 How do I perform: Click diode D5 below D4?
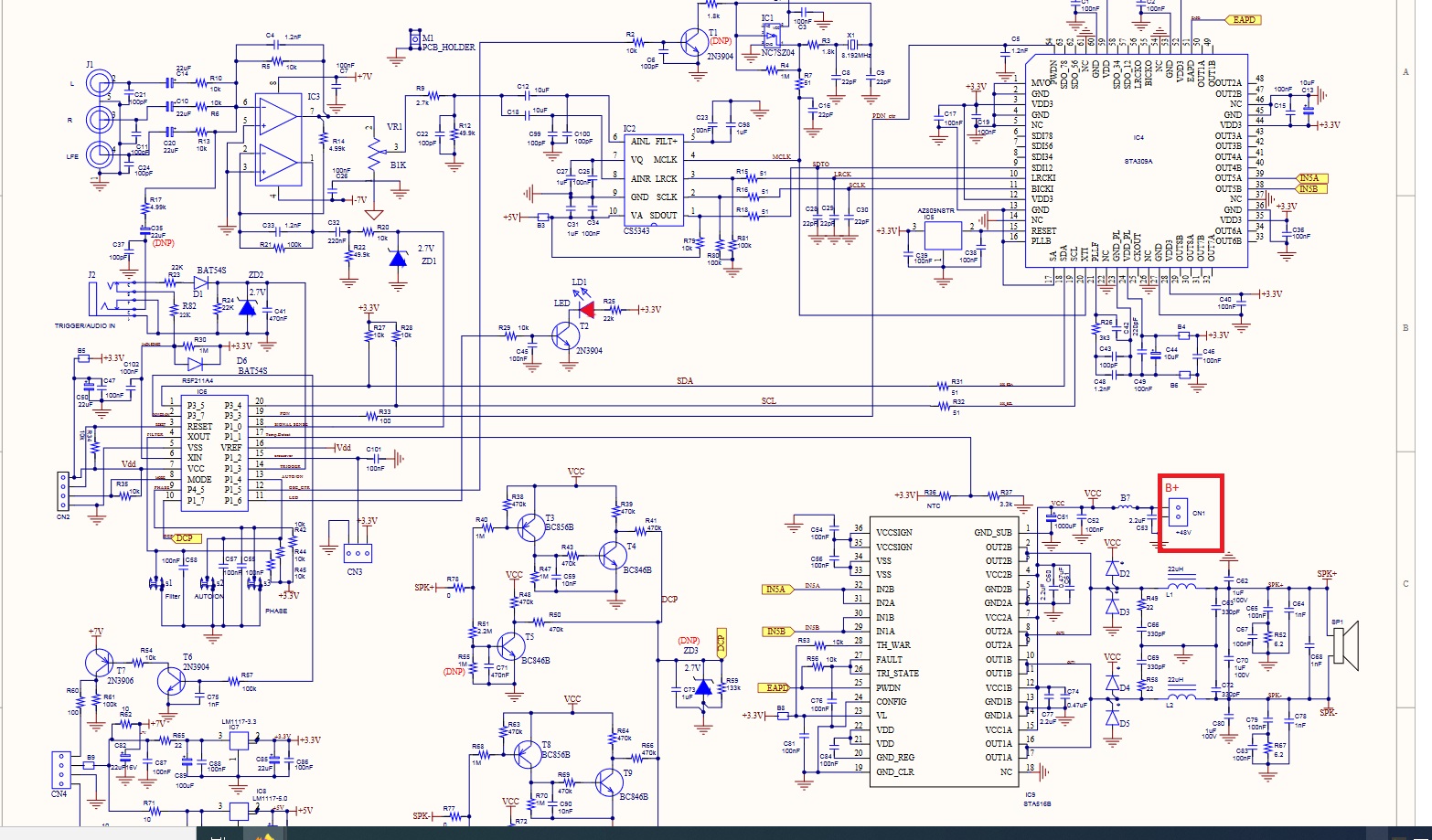pos(1112,718)
